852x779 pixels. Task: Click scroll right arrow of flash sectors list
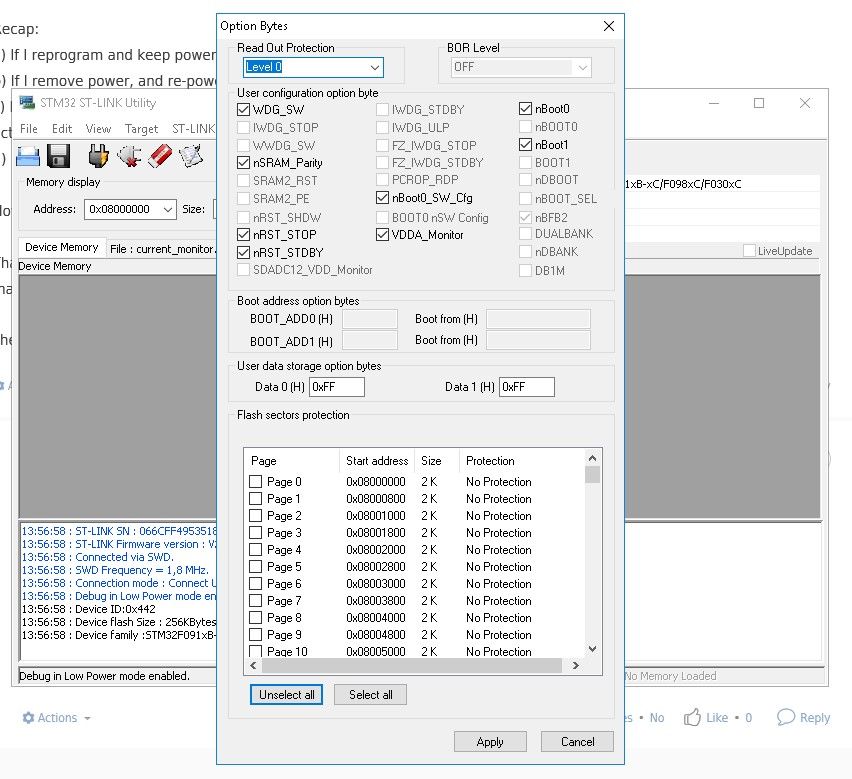pyautogui.click(x=576, y=665)
